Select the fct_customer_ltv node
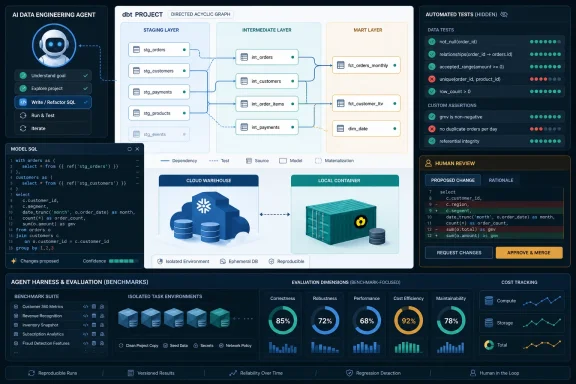576x384 pixels. pos(366,104)
